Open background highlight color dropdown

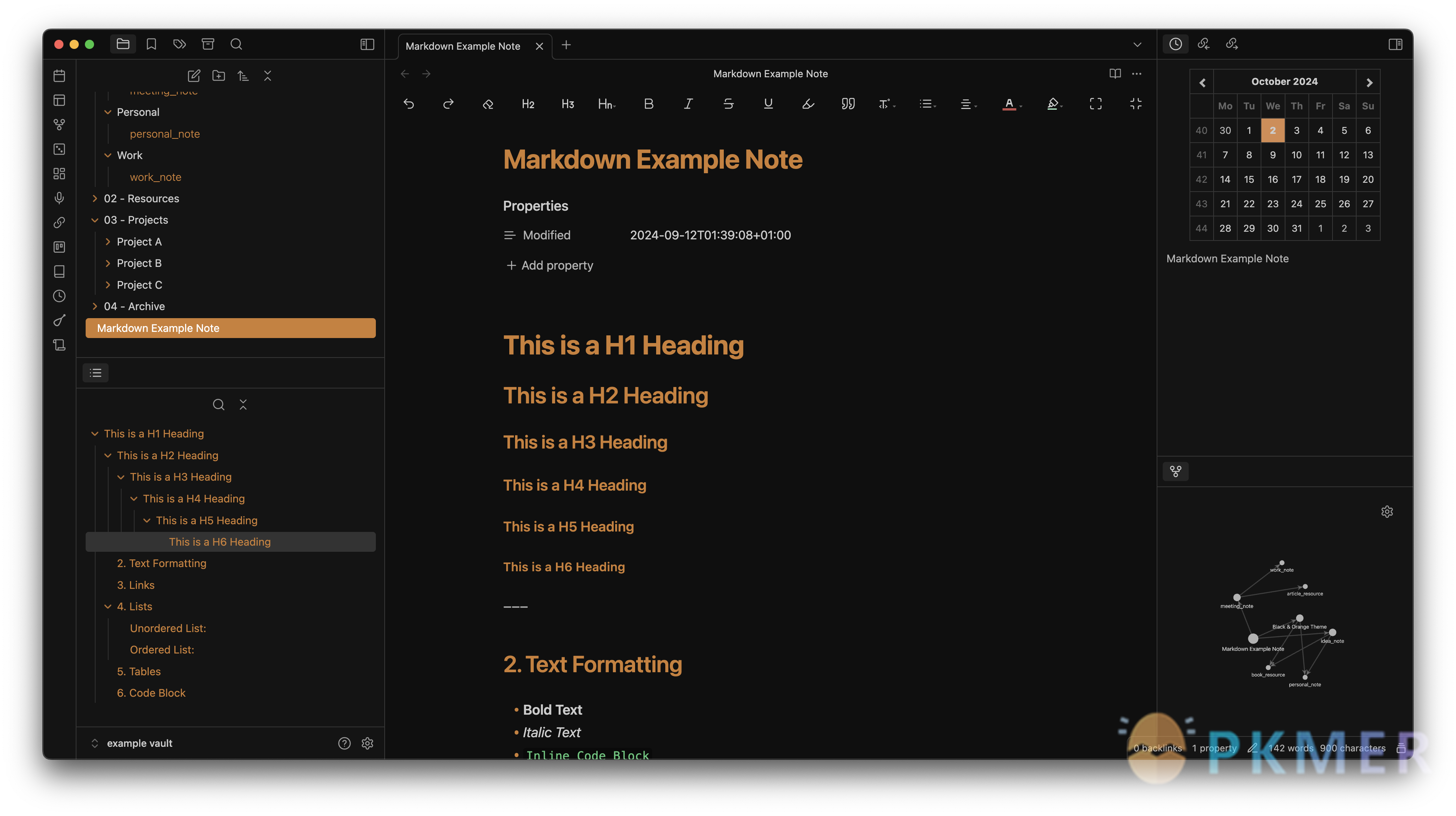coord(1055,104)
